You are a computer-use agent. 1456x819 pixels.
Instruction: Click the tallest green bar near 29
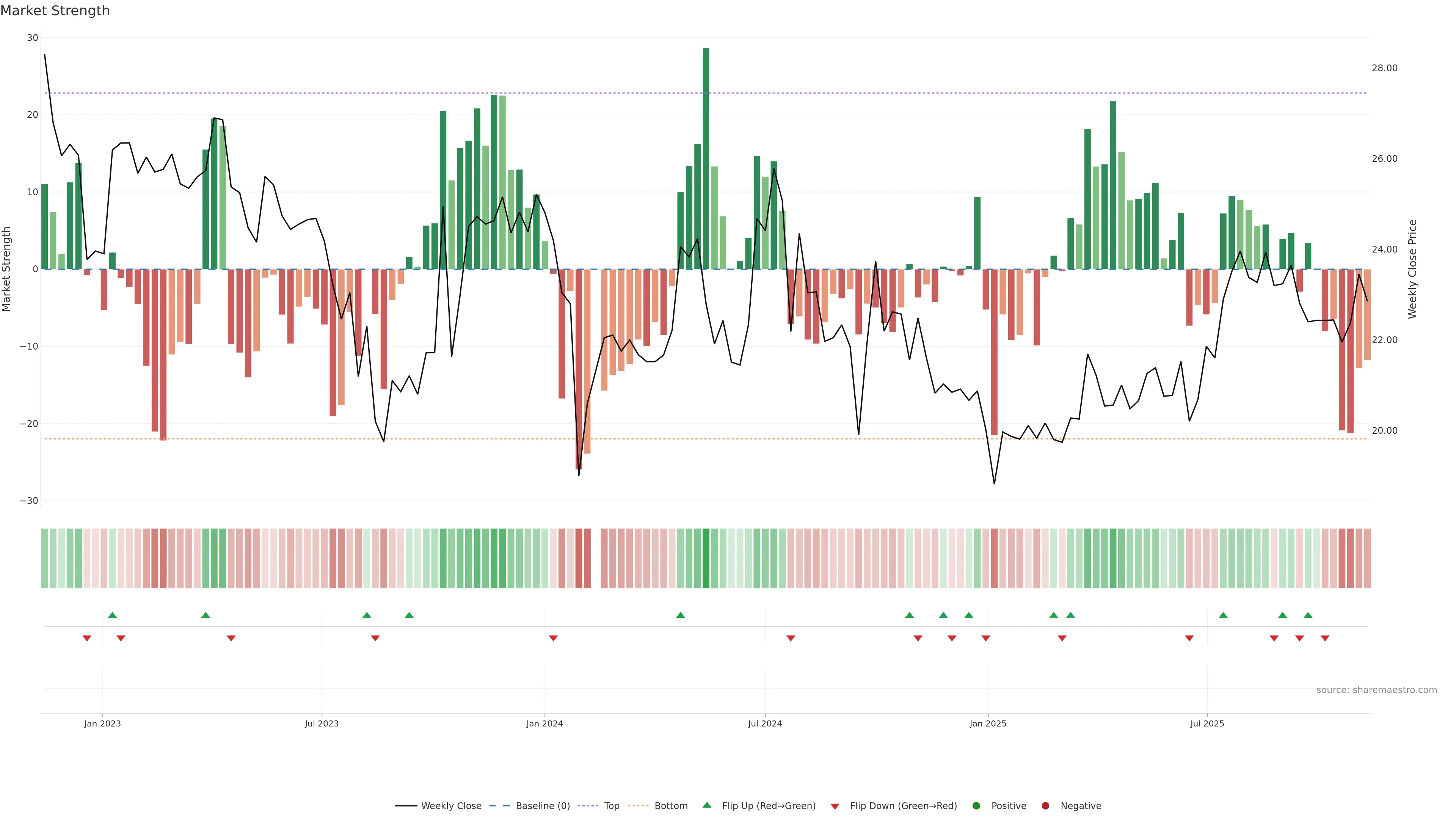(706, 158)
